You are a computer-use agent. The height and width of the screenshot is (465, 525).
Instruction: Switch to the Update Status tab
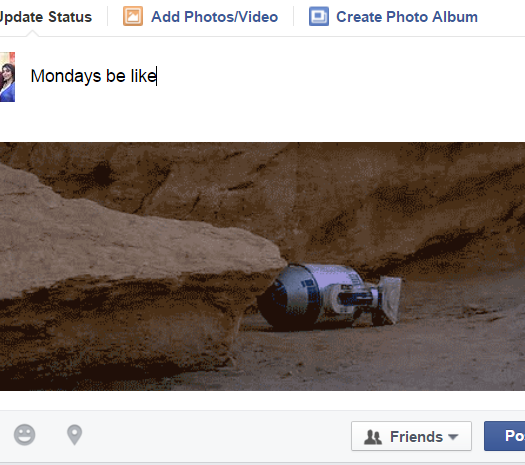coord(46,17)
